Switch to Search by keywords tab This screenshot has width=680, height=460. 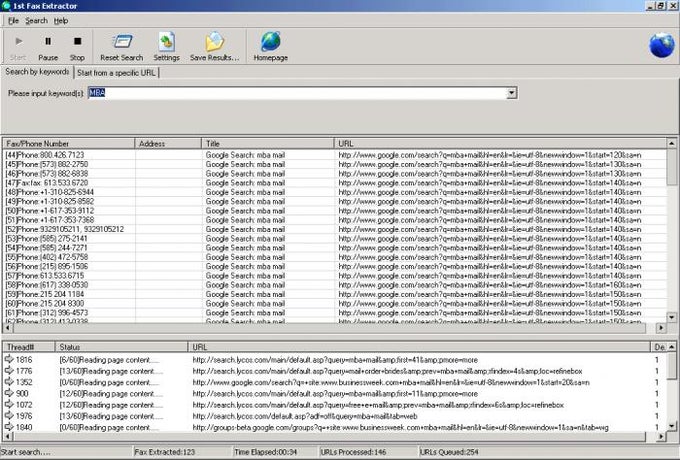click(37, 72)
